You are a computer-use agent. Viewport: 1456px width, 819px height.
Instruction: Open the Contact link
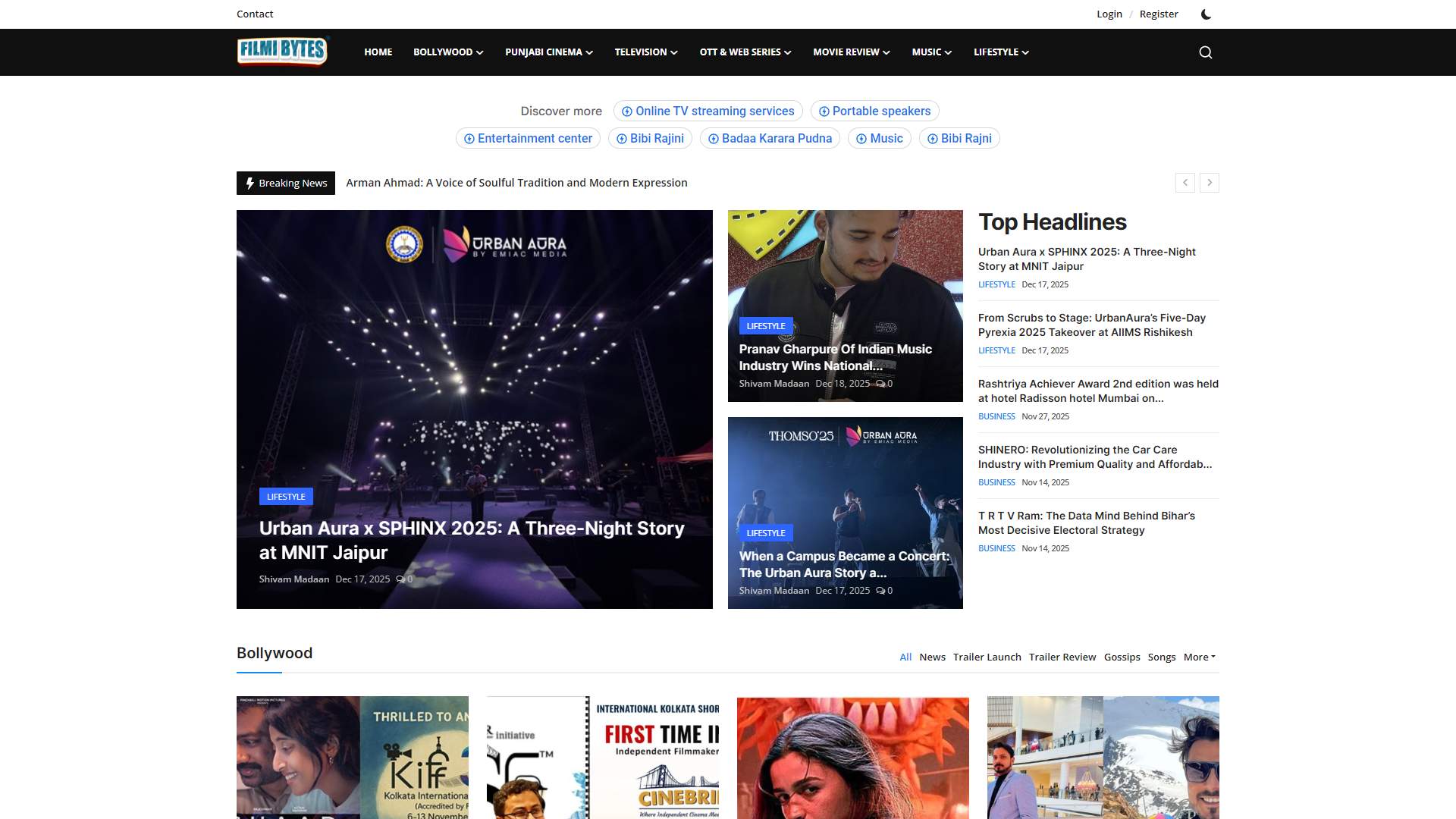coord(254,14)
